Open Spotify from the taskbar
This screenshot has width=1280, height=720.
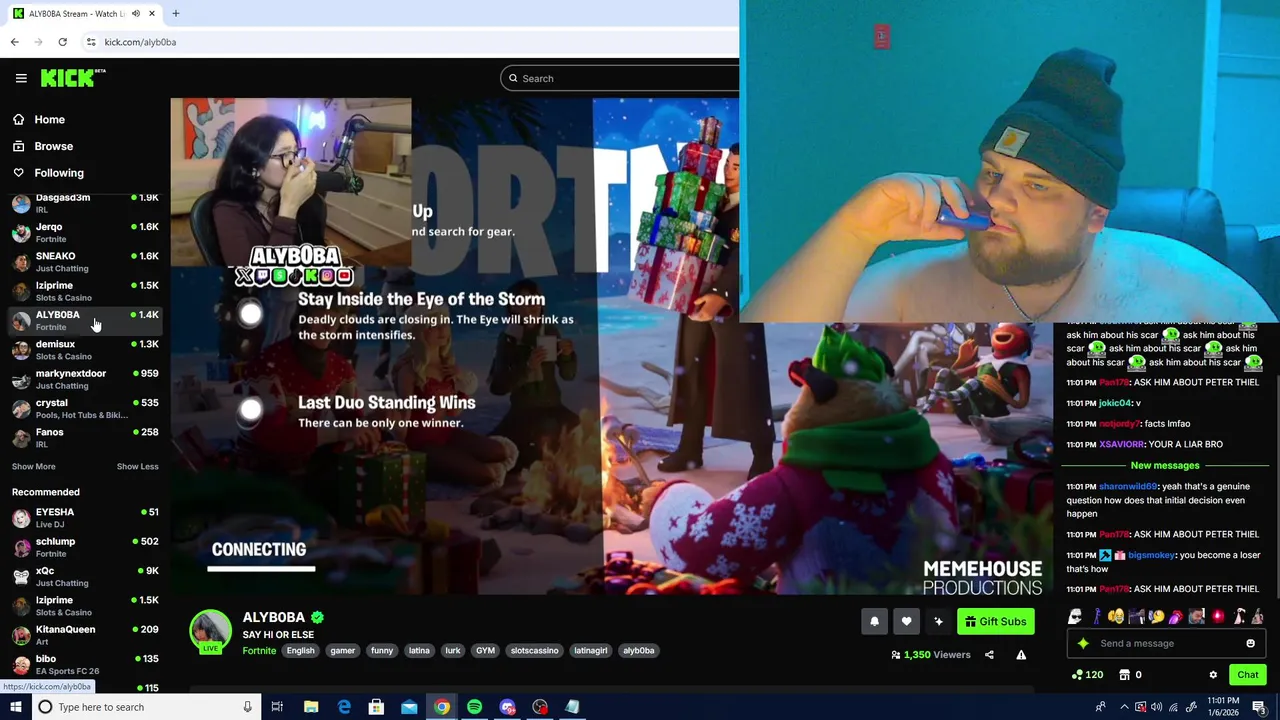[474, 707]
